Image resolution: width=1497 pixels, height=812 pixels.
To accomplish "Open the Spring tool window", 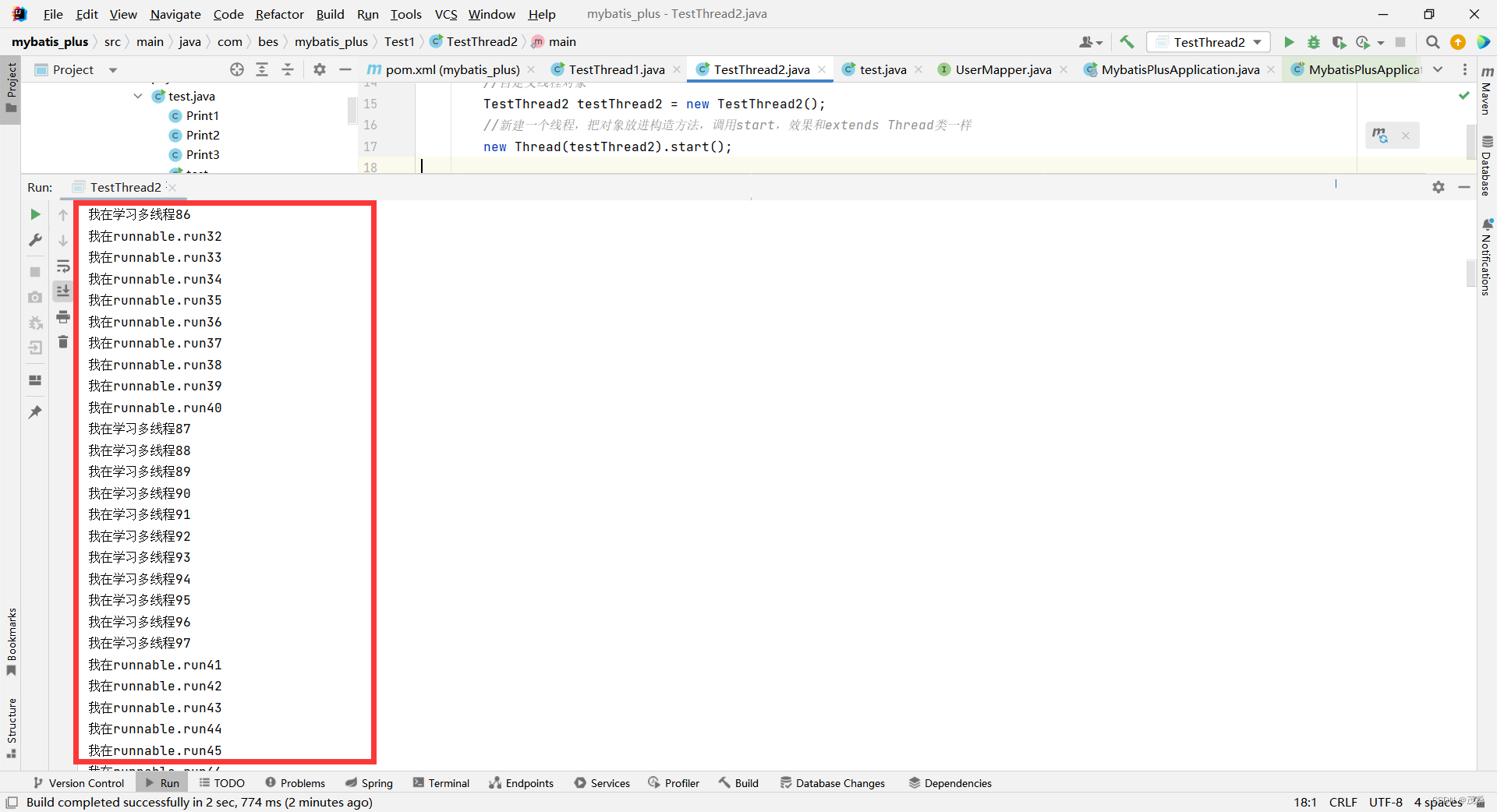I will pyautogui.click(x=370, y=783).
